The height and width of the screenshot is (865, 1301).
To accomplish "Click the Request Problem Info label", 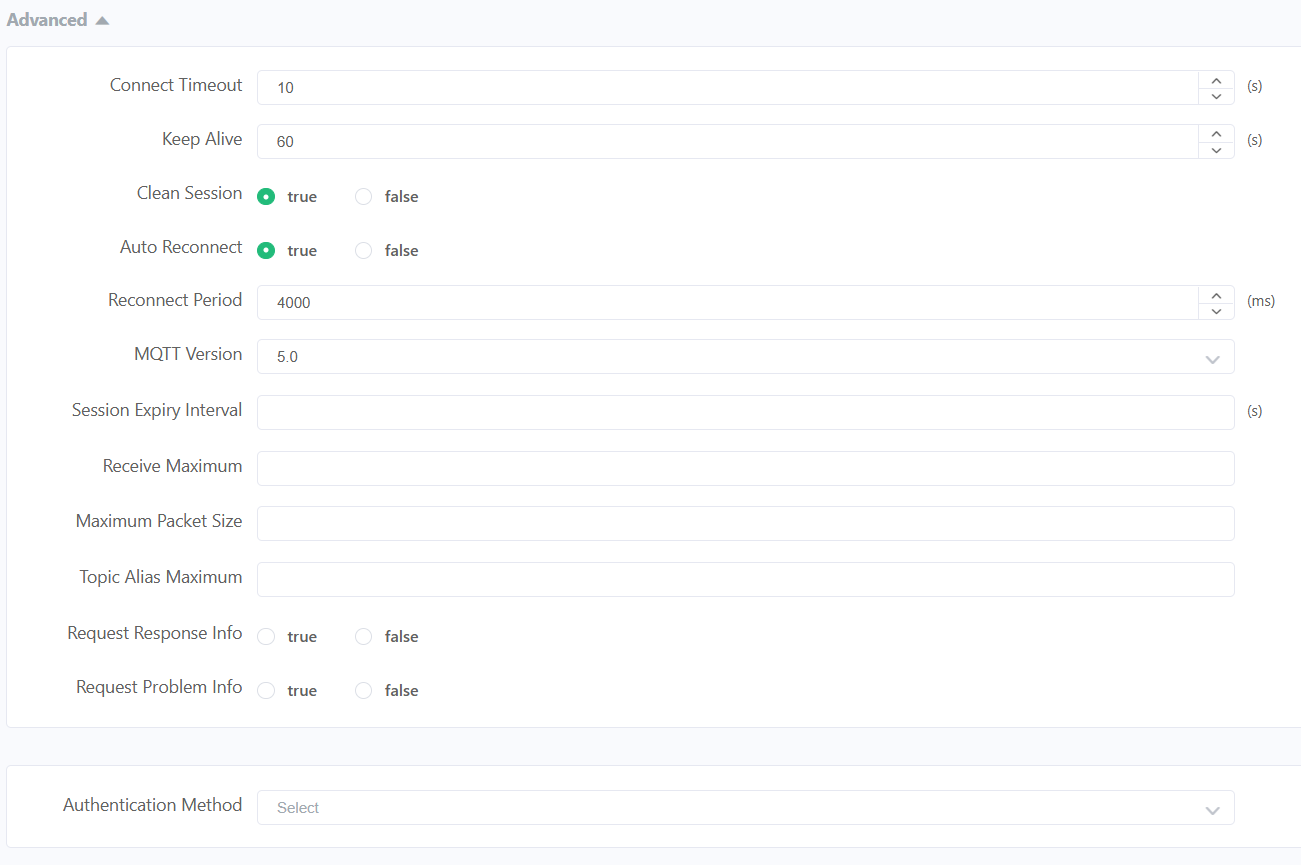I will 159,688.
